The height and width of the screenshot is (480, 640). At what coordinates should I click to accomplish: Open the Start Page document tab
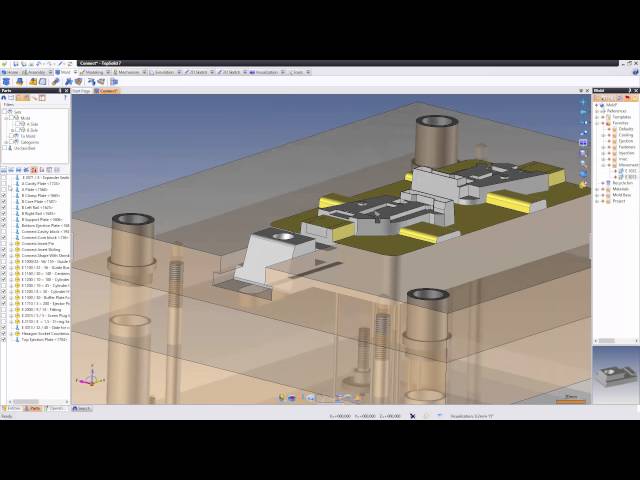[x=82, y=91]
